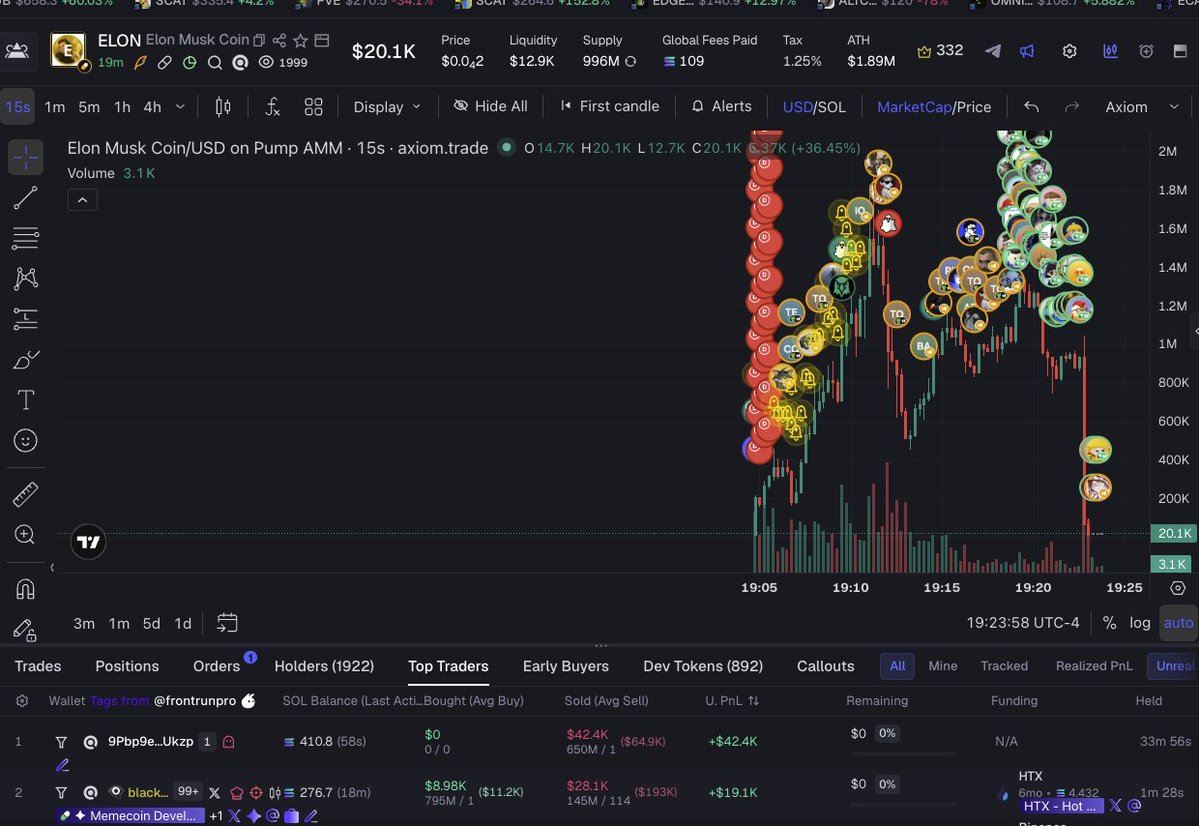Toggle auto scale
1199x826 pixels.
[1178, 623]
